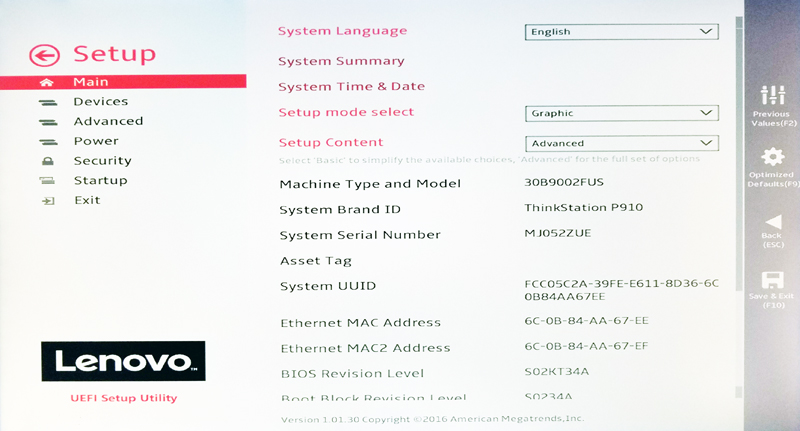
Task: Click the Main home icon in sidebar
Action: pyautogui.click(x=47, y=82)
